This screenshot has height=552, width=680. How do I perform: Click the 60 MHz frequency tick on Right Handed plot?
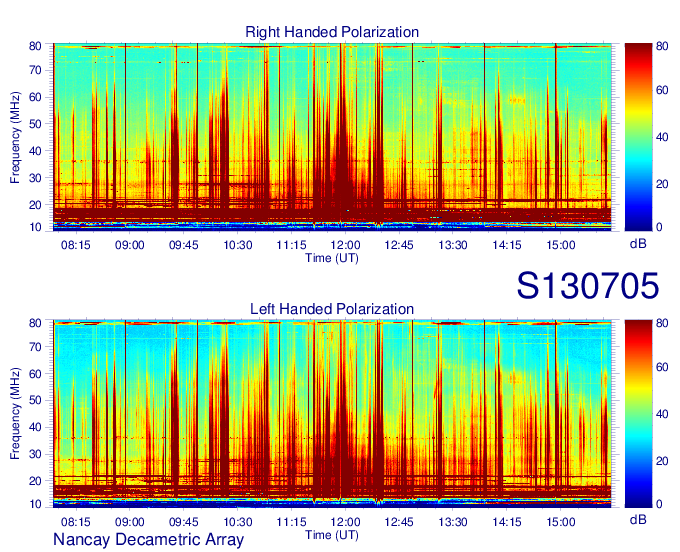click(35, 97)
